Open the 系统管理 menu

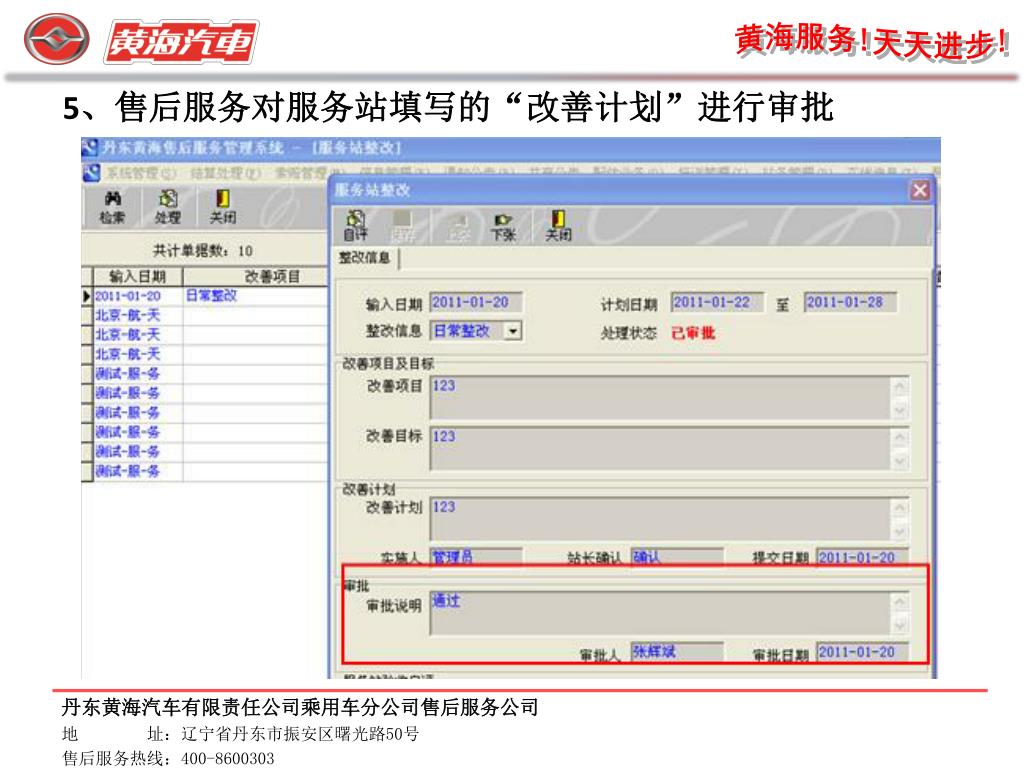[x=141, y=173]
